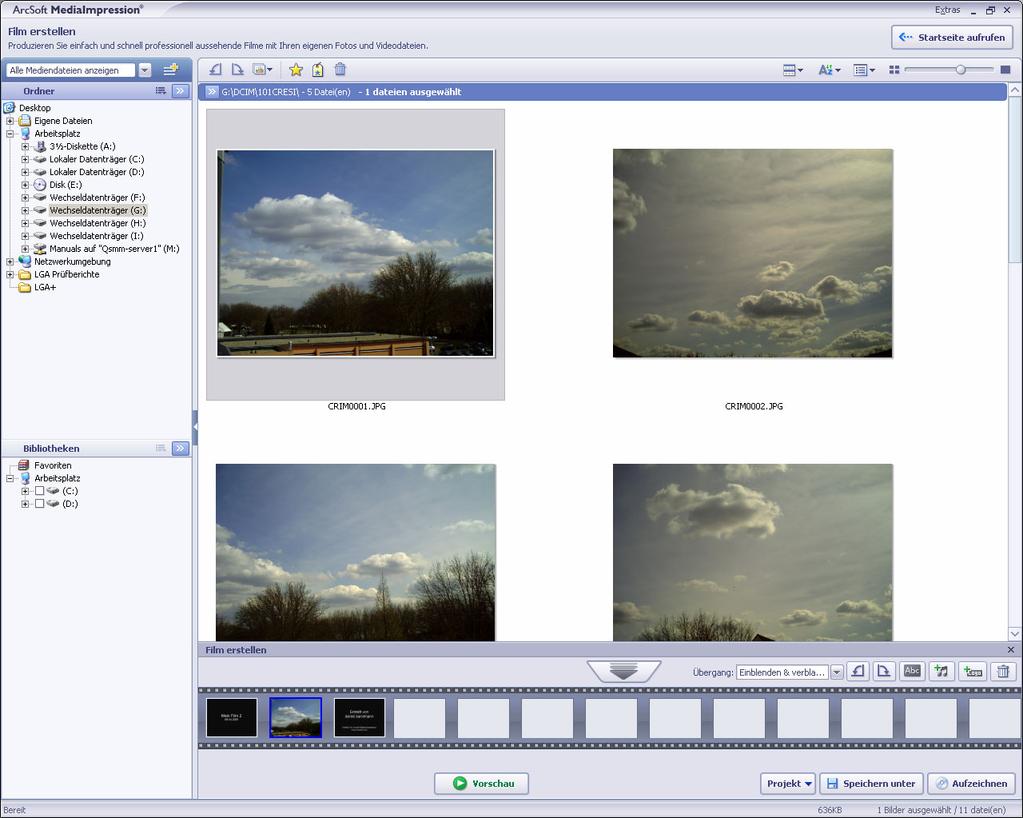Click the Desktop root in the folder tree

click(x=35, y=108)
